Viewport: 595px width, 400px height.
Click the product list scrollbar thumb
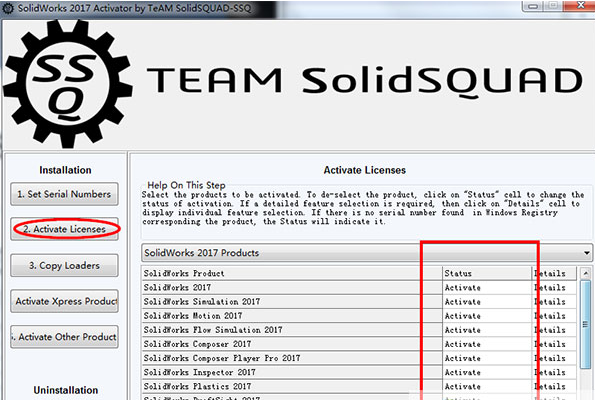pos(586,324)
